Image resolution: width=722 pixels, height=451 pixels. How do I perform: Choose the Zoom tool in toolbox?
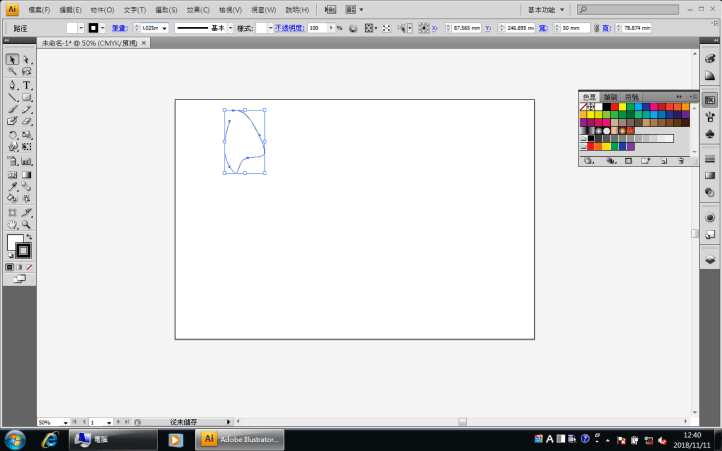tap(27, 224)
